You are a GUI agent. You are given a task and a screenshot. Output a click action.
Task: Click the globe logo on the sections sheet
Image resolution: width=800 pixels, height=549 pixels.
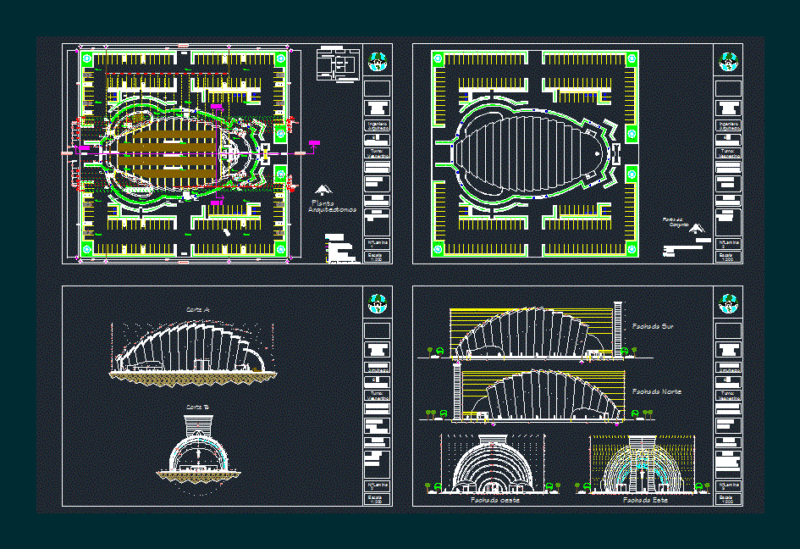(x=378, y=304)
